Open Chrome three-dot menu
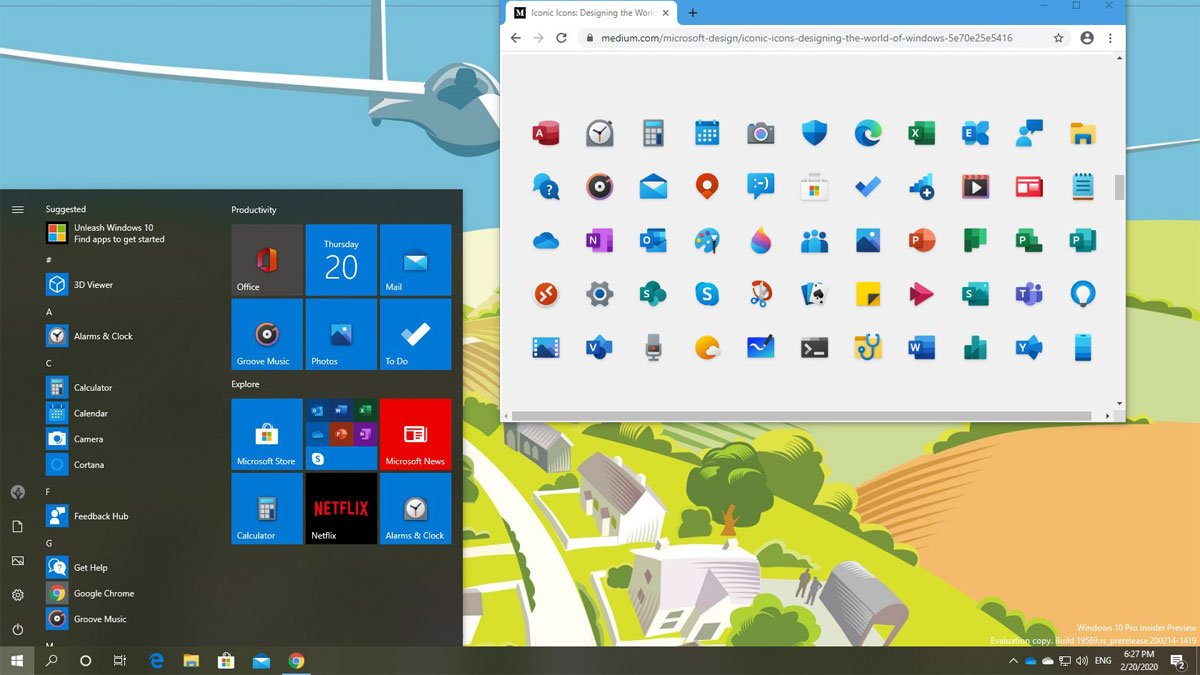1200x675 pixels. [1111, 38]
